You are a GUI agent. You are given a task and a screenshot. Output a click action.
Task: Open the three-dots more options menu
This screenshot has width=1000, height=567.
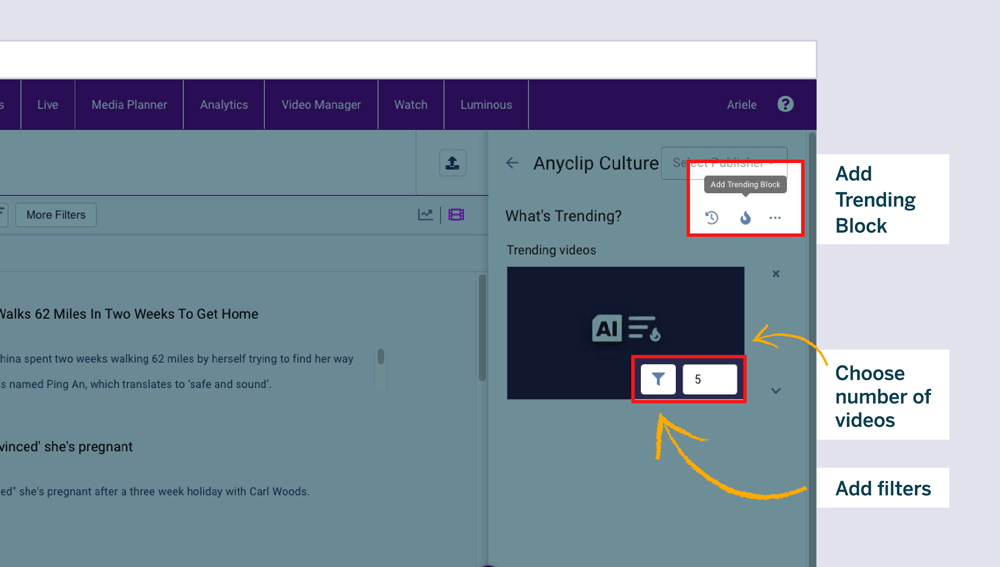[775, 218]
